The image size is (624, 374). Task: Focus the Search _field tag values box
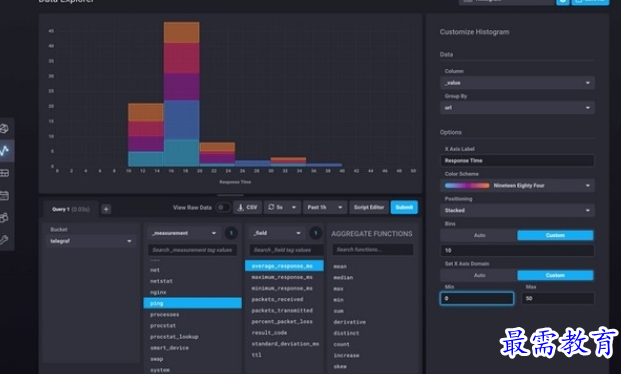pyautogui.click(x=286, y=250)
